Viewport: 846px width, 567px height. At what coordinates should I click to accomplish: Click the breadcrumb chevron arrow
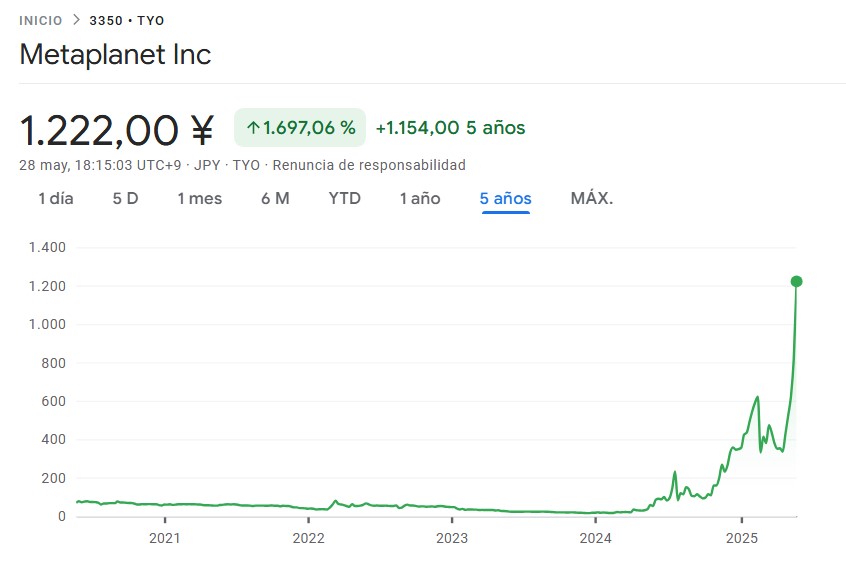tap(75, 20)
